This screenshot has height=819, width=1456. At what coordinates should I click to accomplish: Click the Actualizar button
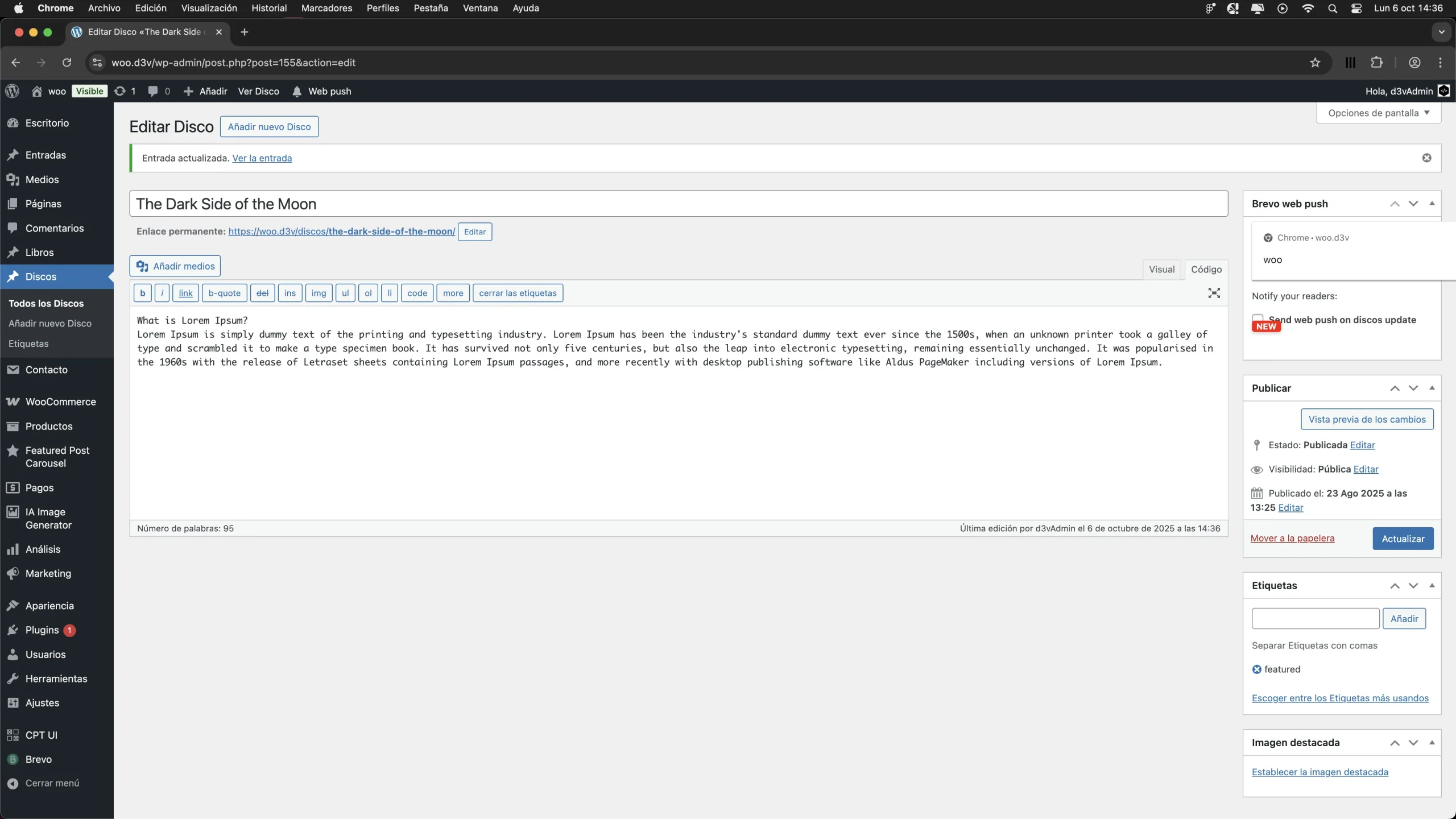(x=1403, y=539)
